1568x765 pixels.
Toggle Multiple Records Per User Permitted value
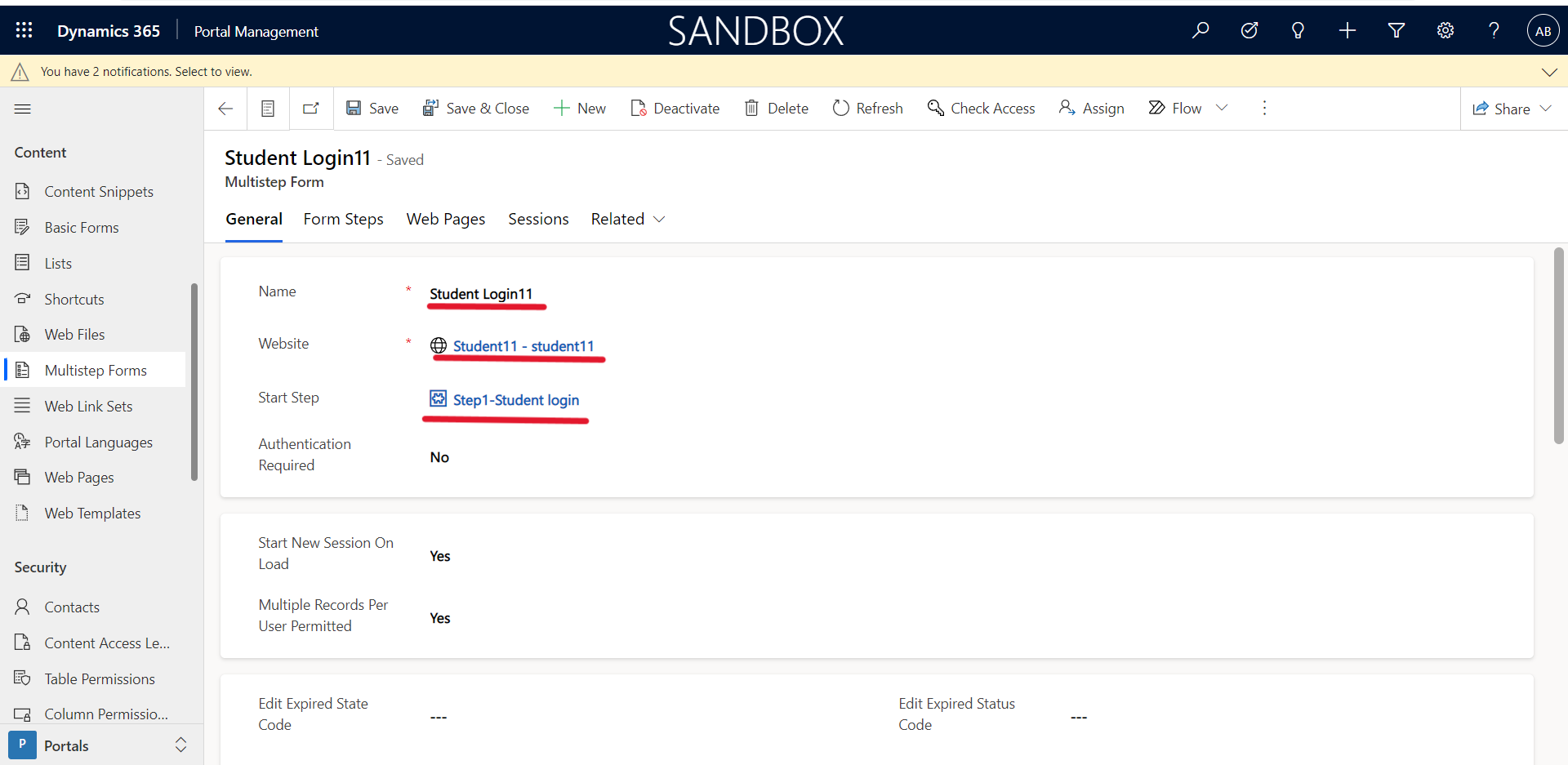tap(440, 618)
